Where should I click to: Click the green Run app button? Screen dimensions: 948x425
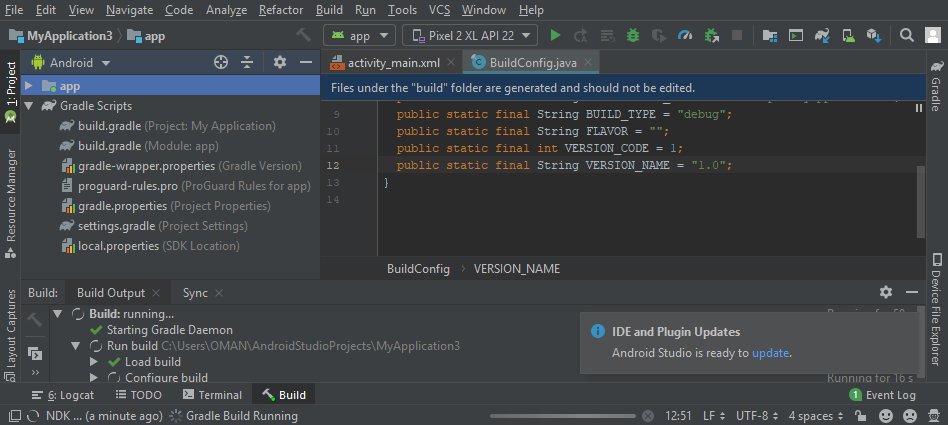pyautogui.click(x=556, y=36)
